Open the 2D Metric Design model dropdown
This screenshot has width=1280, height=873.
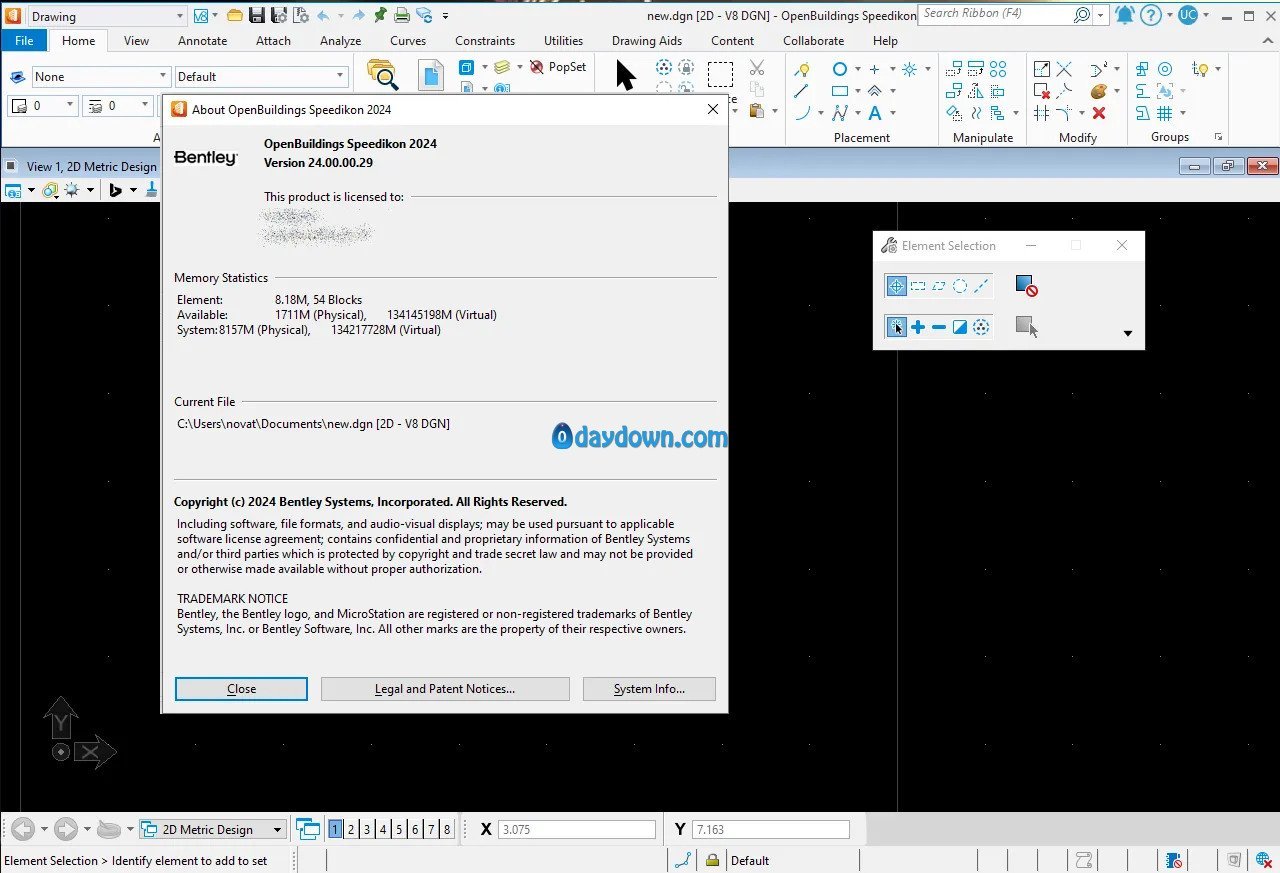277,829
